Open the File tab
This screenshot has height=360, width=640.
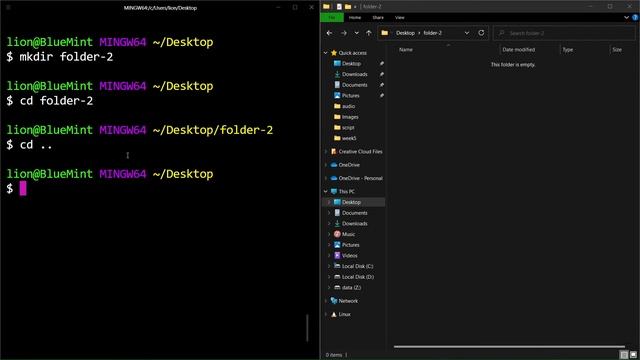(x=332, y=18)
